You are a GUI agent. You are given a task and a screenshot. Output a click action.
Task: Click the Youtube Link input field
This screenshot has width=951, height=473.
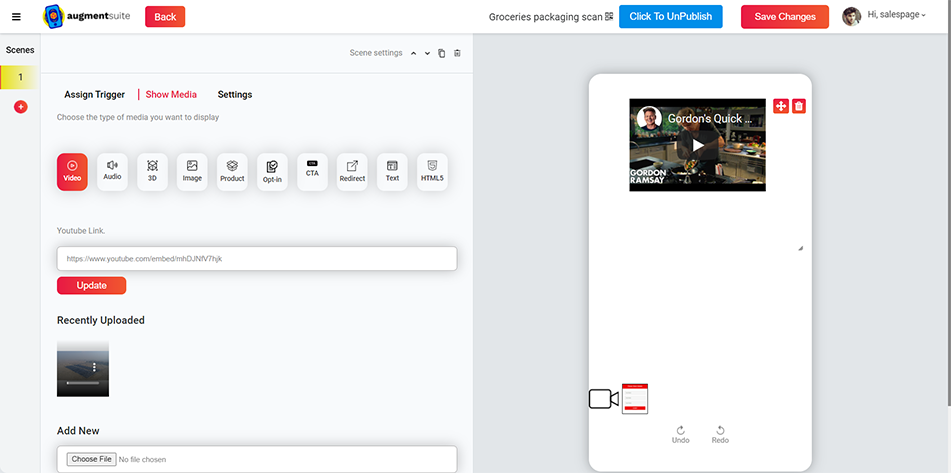(257, 258)
